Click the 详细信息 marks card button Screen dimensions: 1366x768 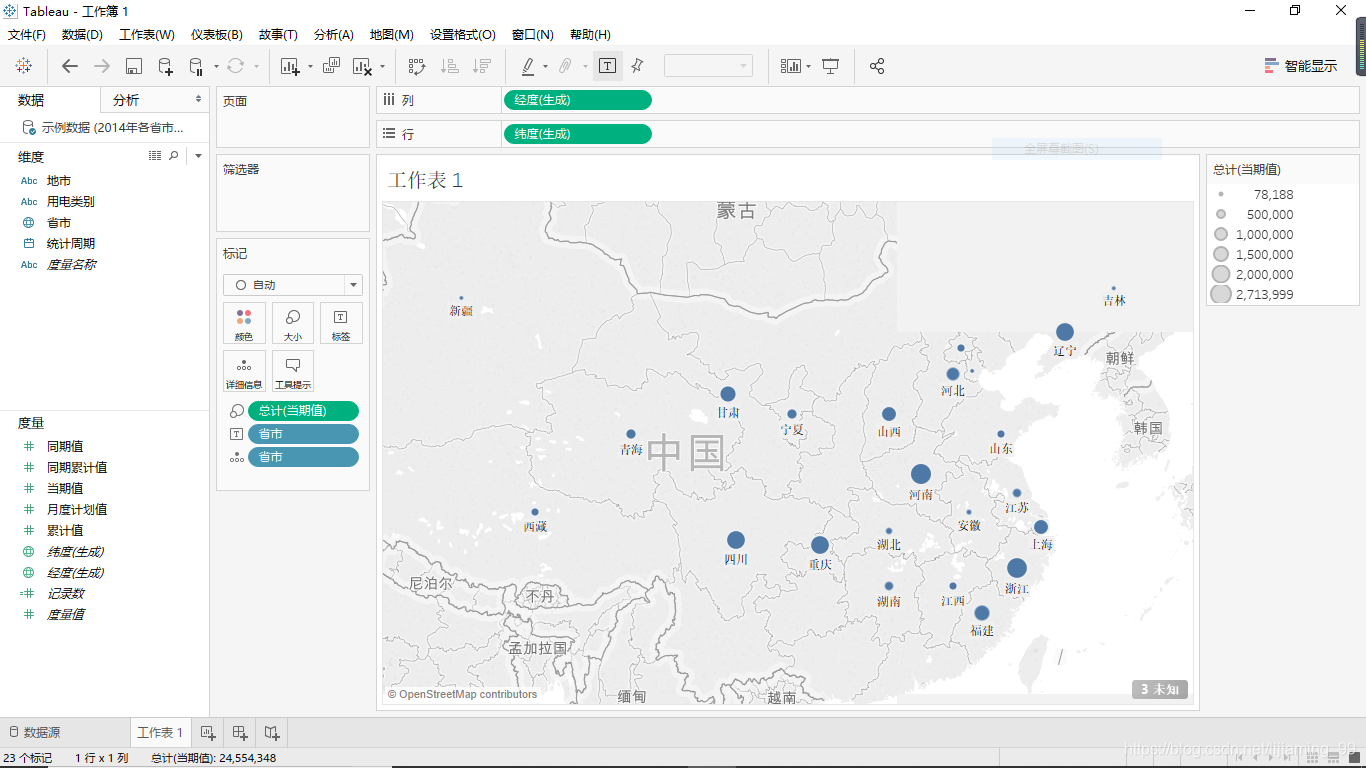[244, 371]
